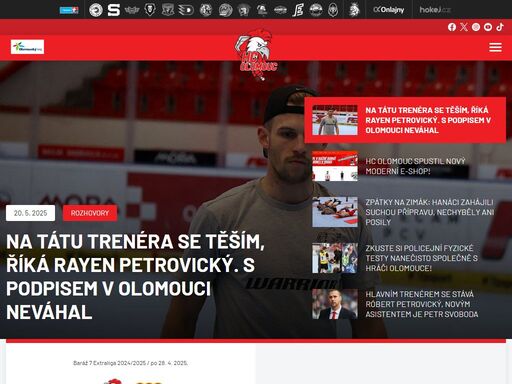The image size is (512, 384).
Task: Open the YouTube channel icon
Action: click(x=488, y=27)
